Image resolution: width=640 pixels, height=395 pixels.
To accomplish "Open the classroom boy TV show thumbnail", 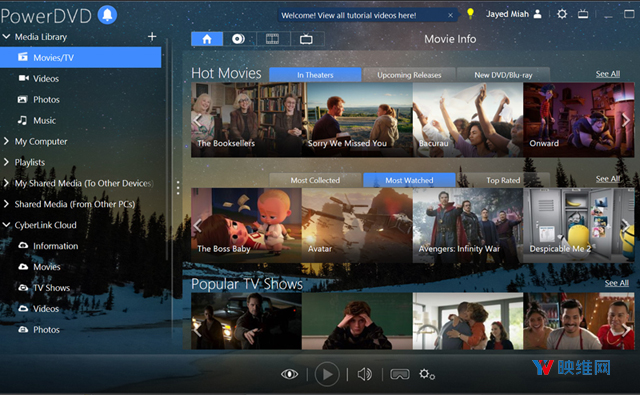I will 357,321.
